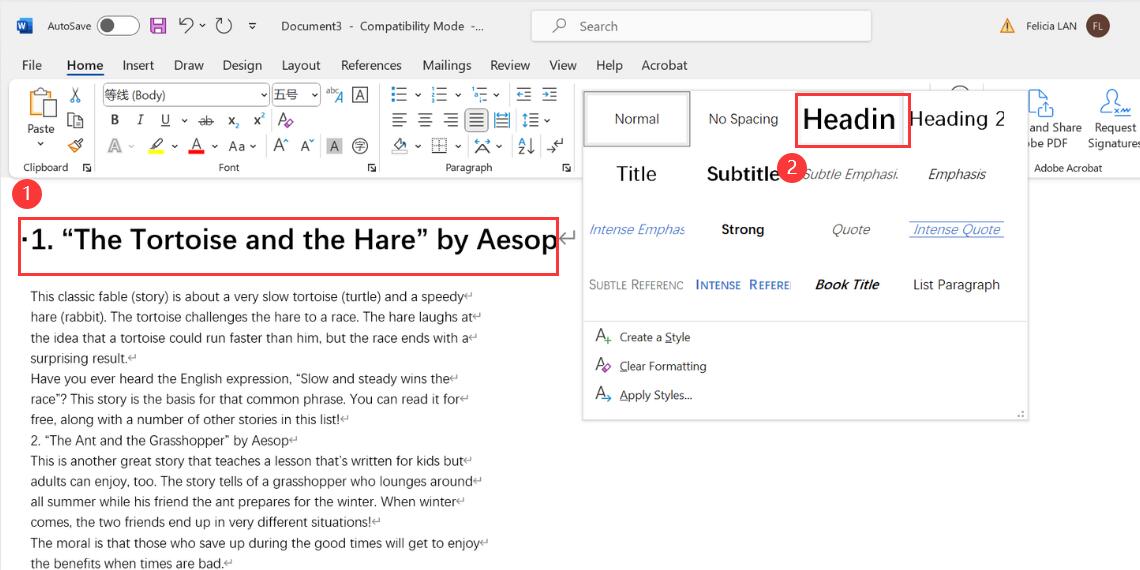Apply superscript formatting
The height and width of the screenshot is (570, 1140).
coord(259,120)
